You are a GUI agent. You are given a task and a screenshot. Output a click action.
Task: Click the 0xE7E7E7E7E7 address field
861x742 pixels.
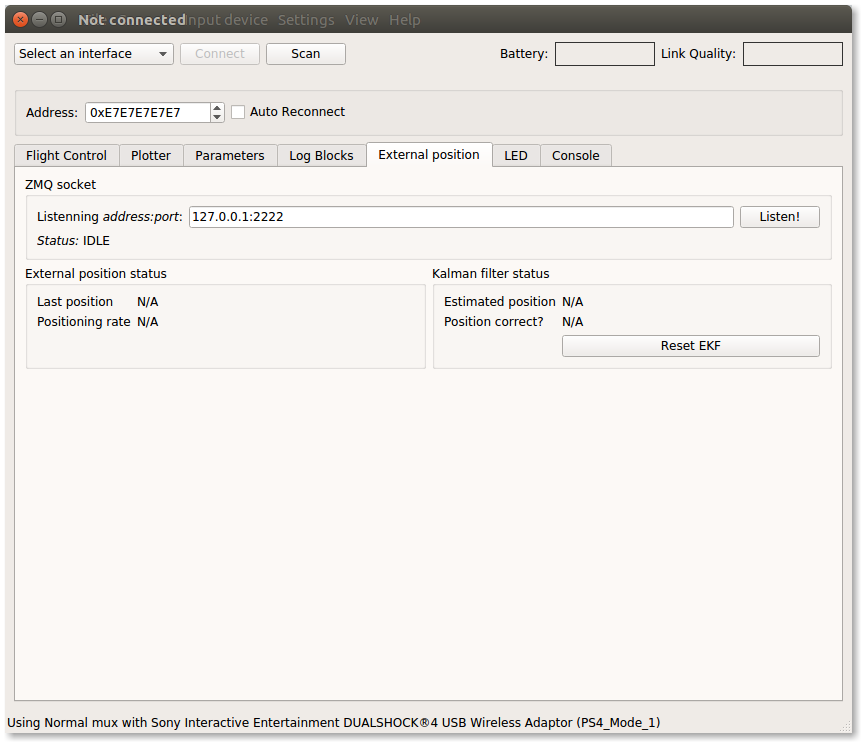(x=147, y=113)
